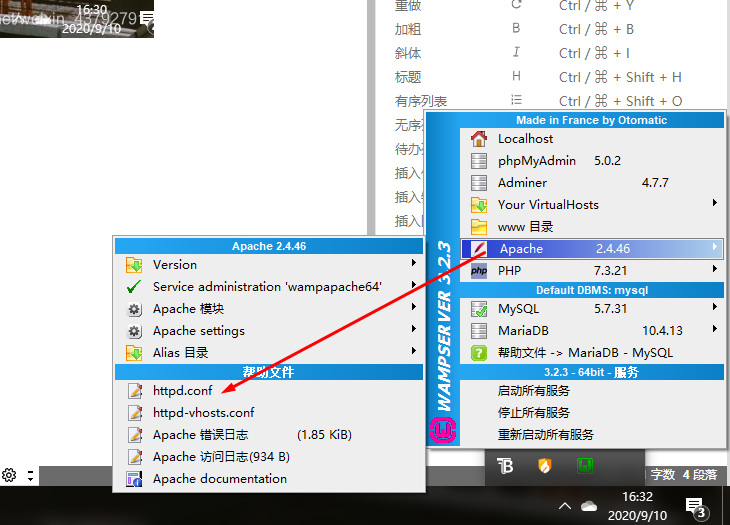Click the Apache documentation icon
Image resolution: width=730 pixels, height=525 pixels.
tap(134, 479)
